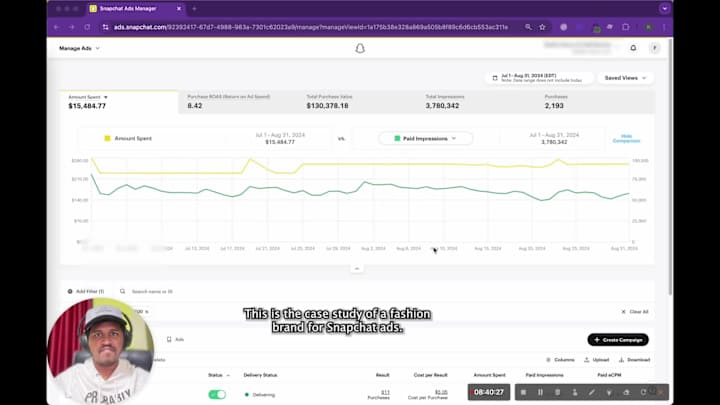Click the webcam overlay thumbnail
Screen dimensions: 720x405
click(x=101, y=351)
